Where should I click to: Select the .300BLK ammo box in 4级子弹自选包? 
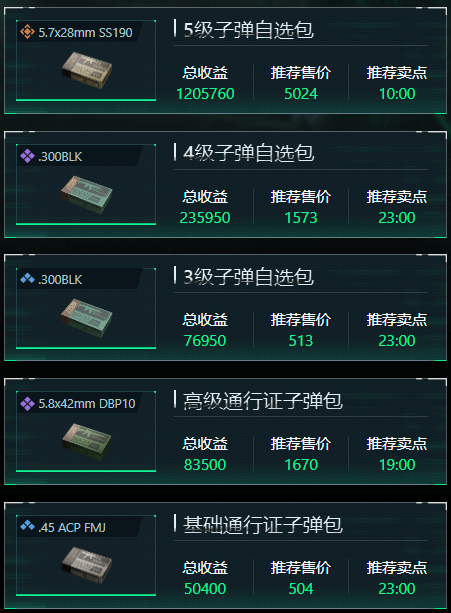coord(87,194)
